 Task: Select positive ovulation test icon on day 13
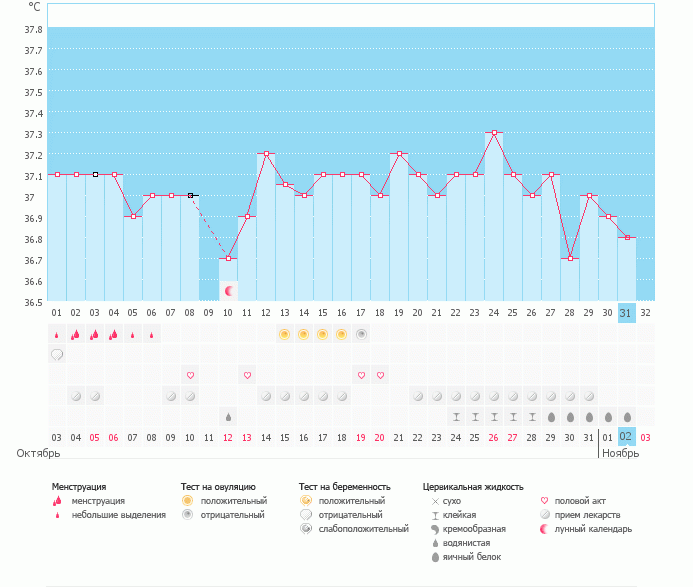click(x=285, y=334)
